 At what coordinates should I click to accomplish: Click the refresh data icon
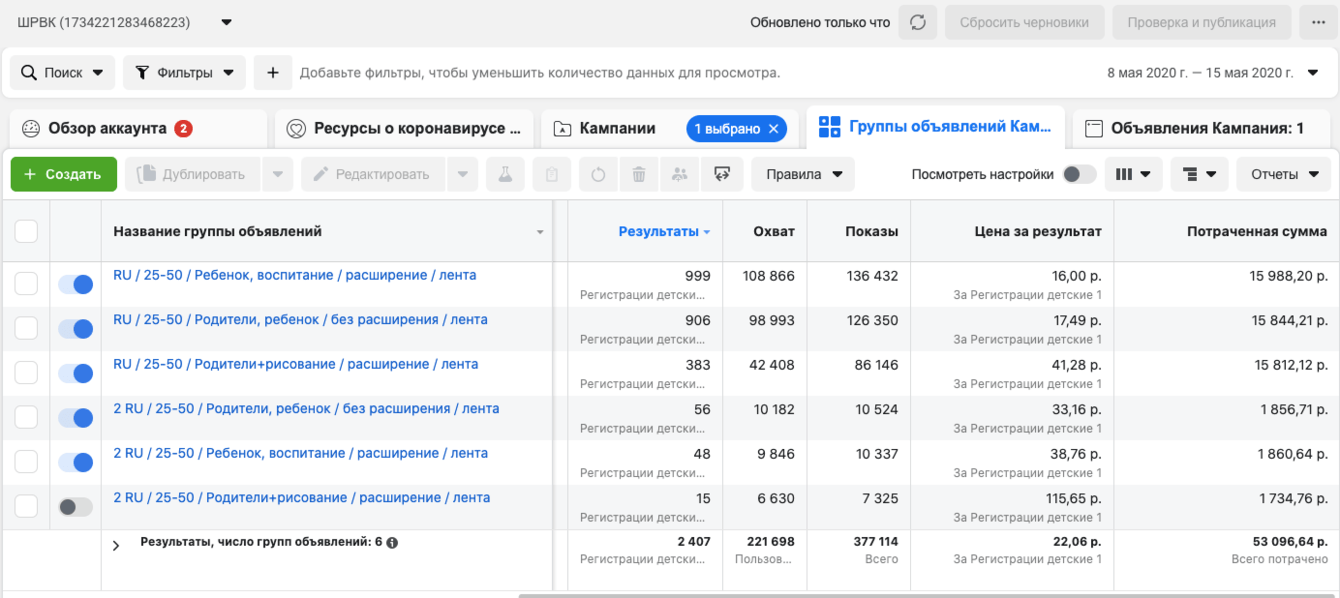[917, 22]
